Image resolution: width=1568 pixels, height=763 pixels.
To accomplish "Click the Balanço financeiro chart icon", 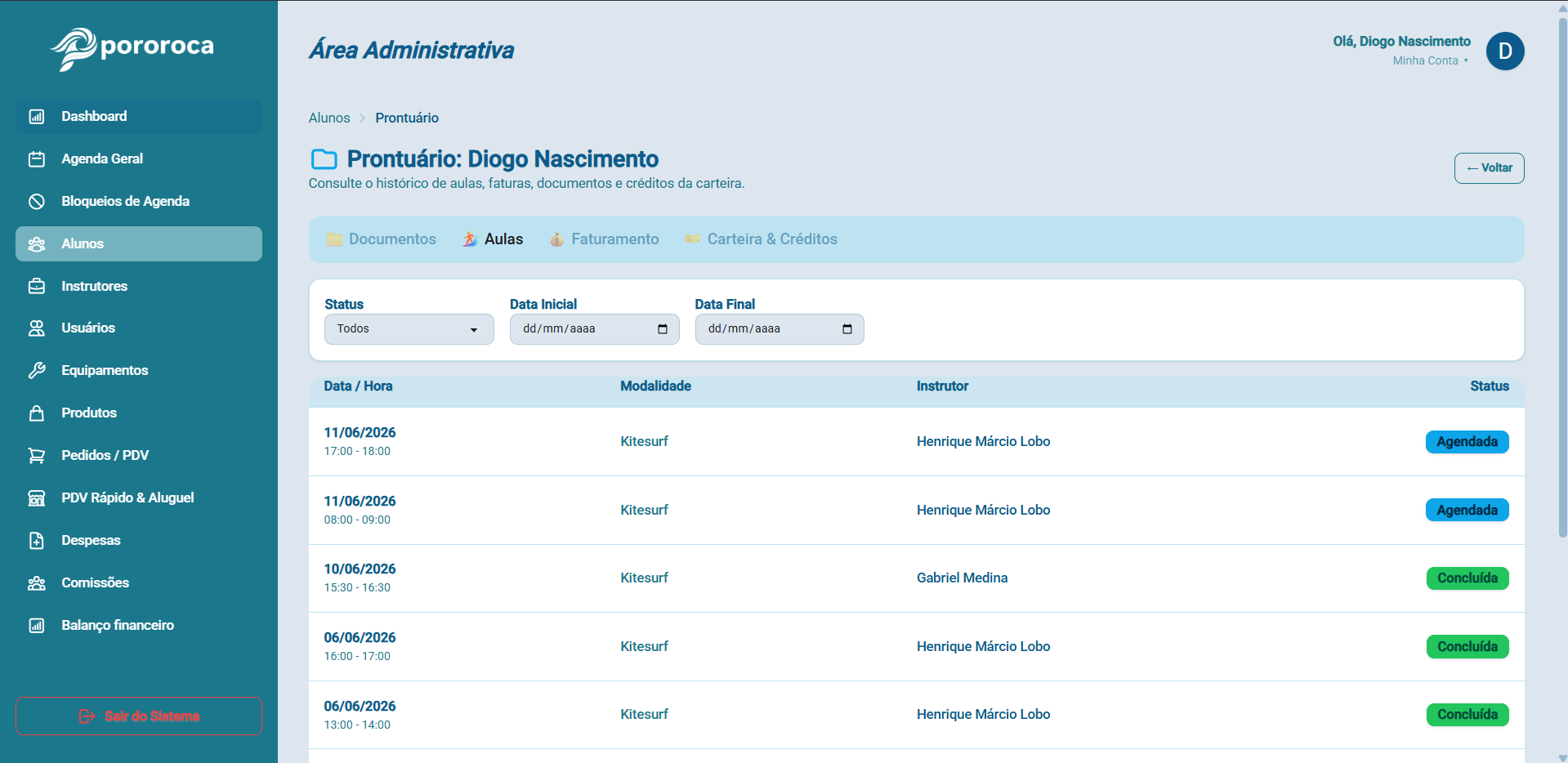I will (37, 626).
